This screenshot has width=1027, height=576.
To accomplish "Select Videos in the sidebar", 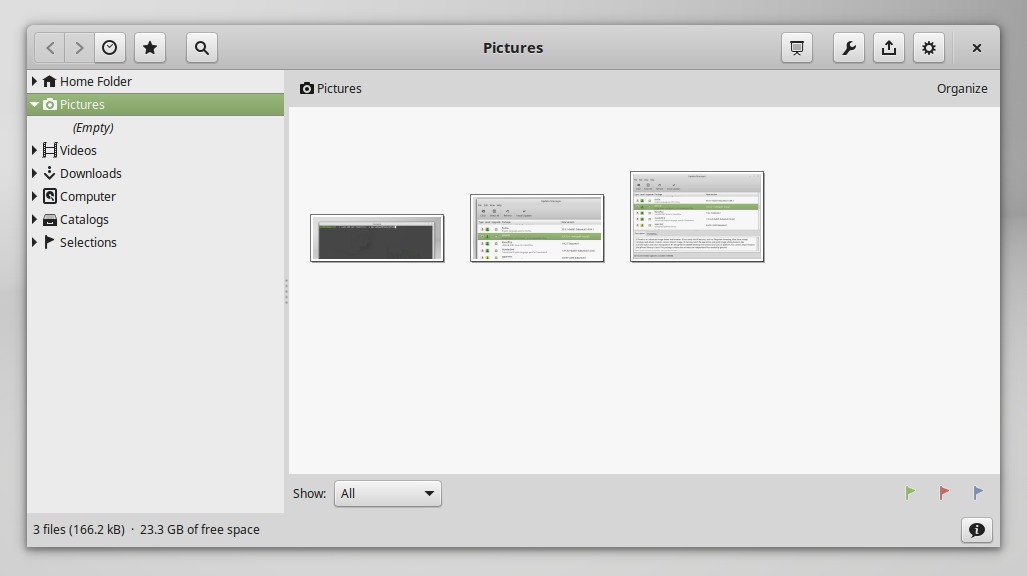I will 78,150.
